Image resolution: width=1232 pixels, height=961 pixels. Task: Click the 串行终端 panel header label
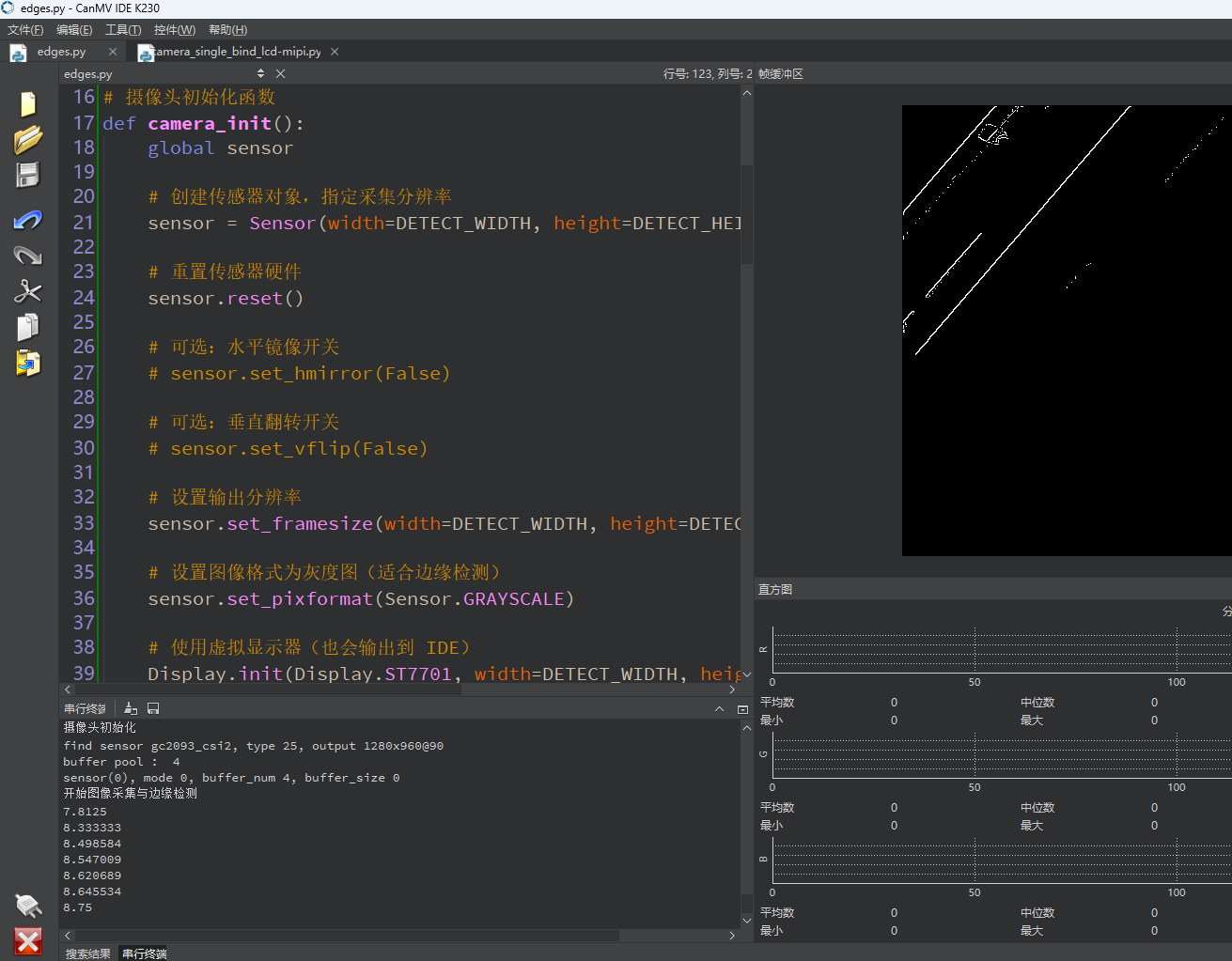click(86, 708)
